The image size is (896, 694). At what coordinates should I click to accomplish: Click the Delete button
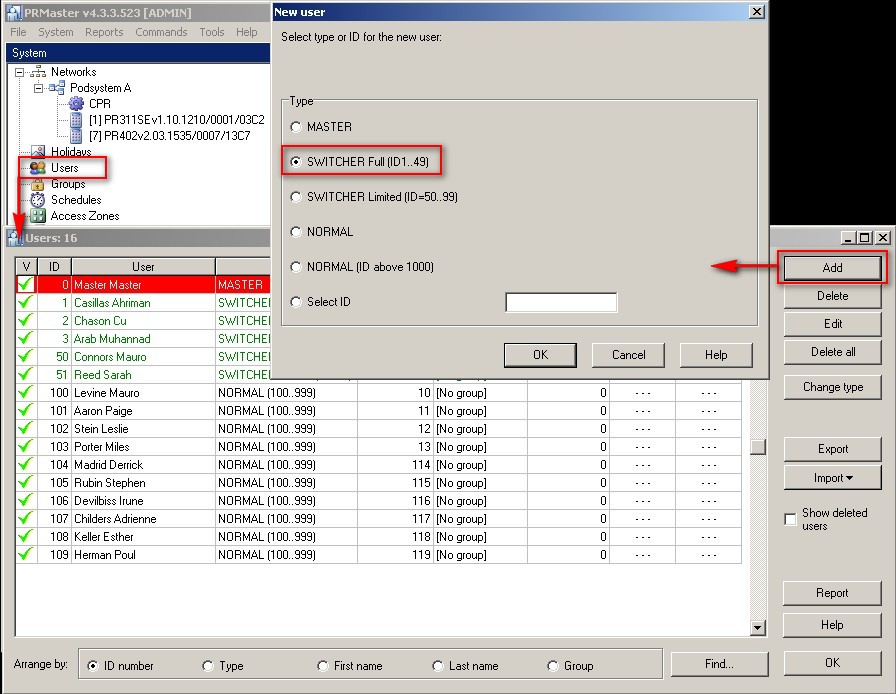[x=833, y=296]
